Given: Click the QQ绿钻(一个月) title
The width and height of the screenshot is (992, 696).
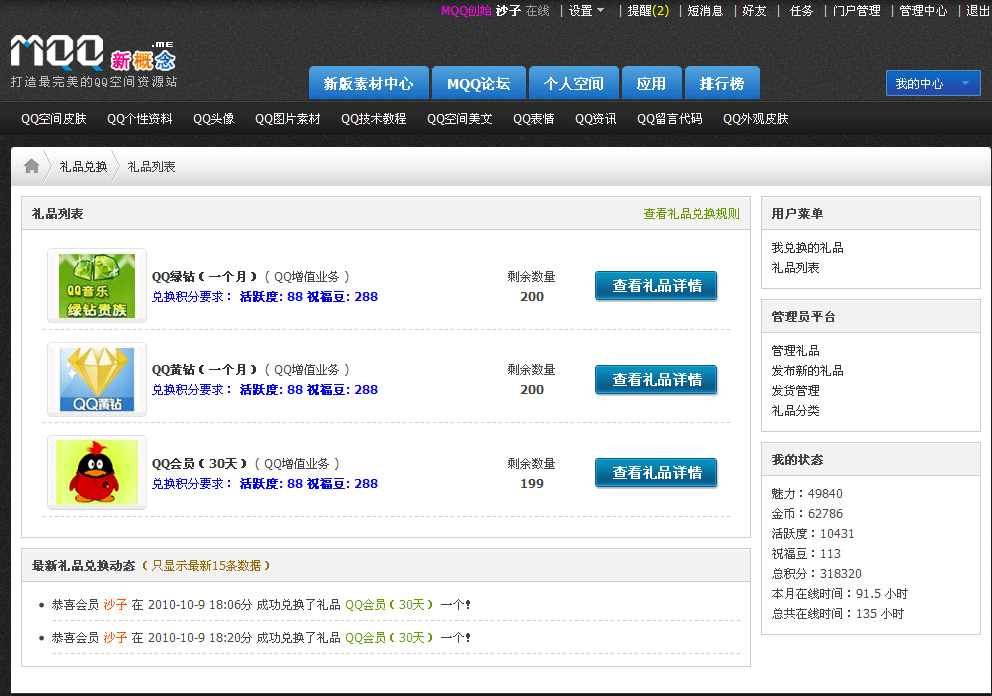Looking at the screenshot, I should (205, 277).
